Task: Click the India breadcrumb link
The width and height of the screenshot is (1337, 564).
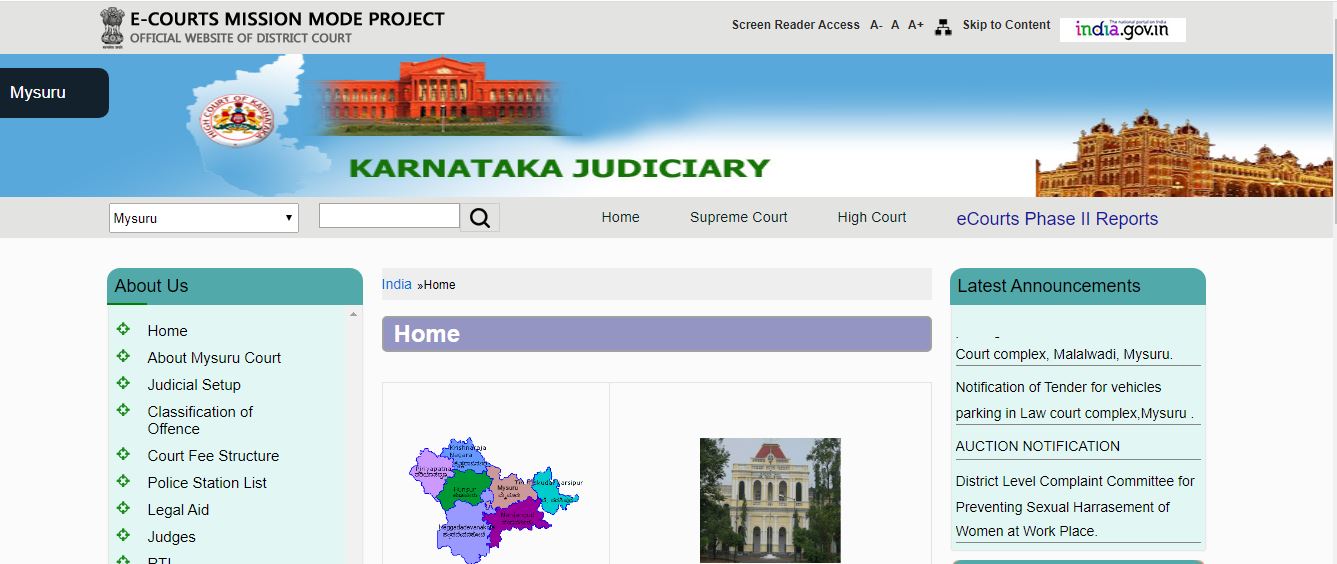Action: [396, 284]
